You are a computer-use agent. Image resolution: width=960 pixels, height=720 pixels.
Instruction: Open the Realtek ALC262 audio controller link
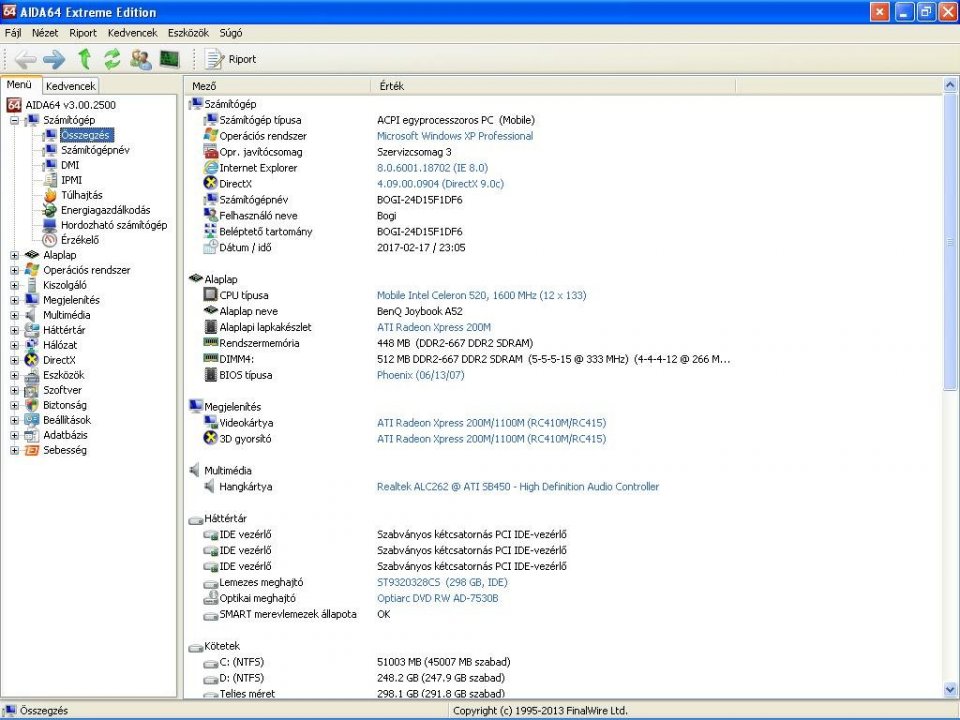[518, 486]
